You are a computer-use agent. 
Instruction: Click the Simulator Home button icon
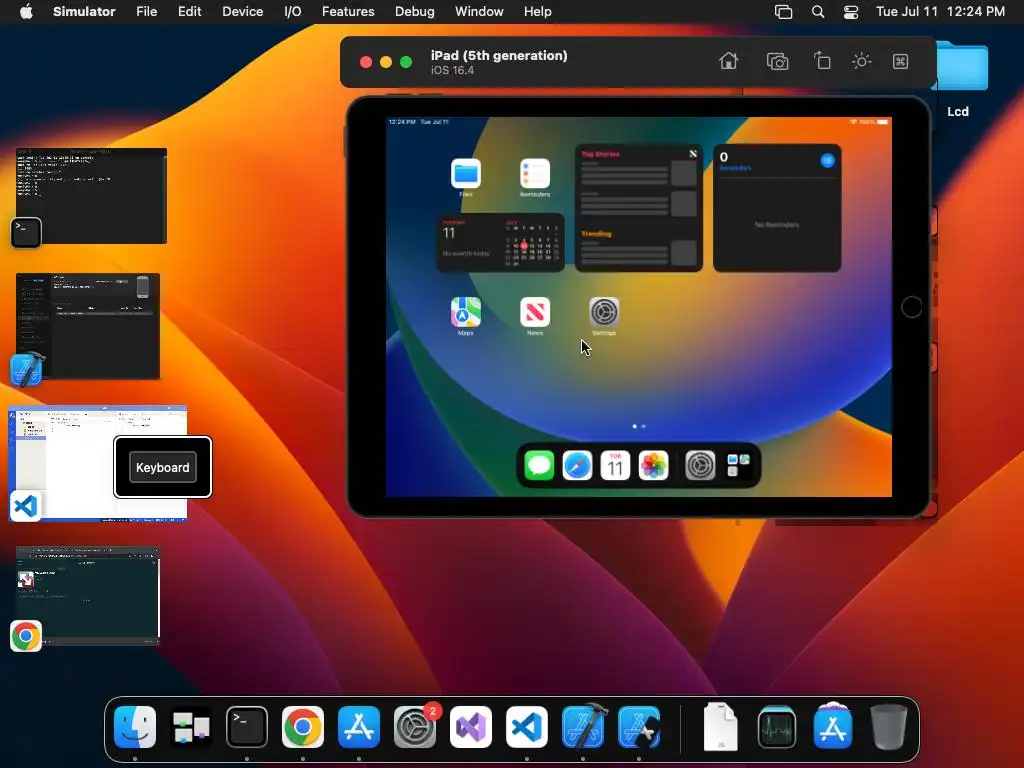728,61
